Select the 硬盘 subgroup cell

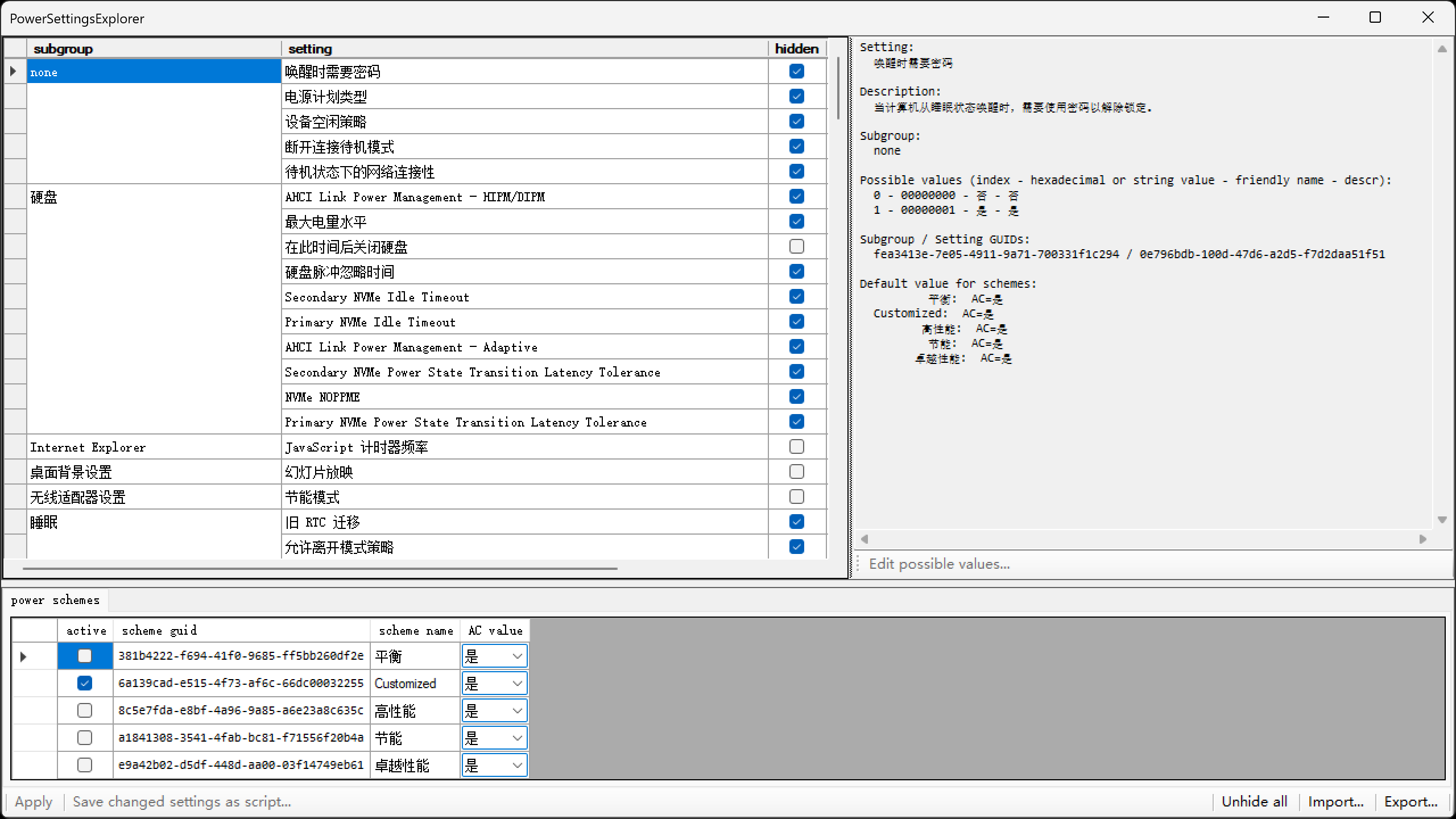(x=154, y=197)
